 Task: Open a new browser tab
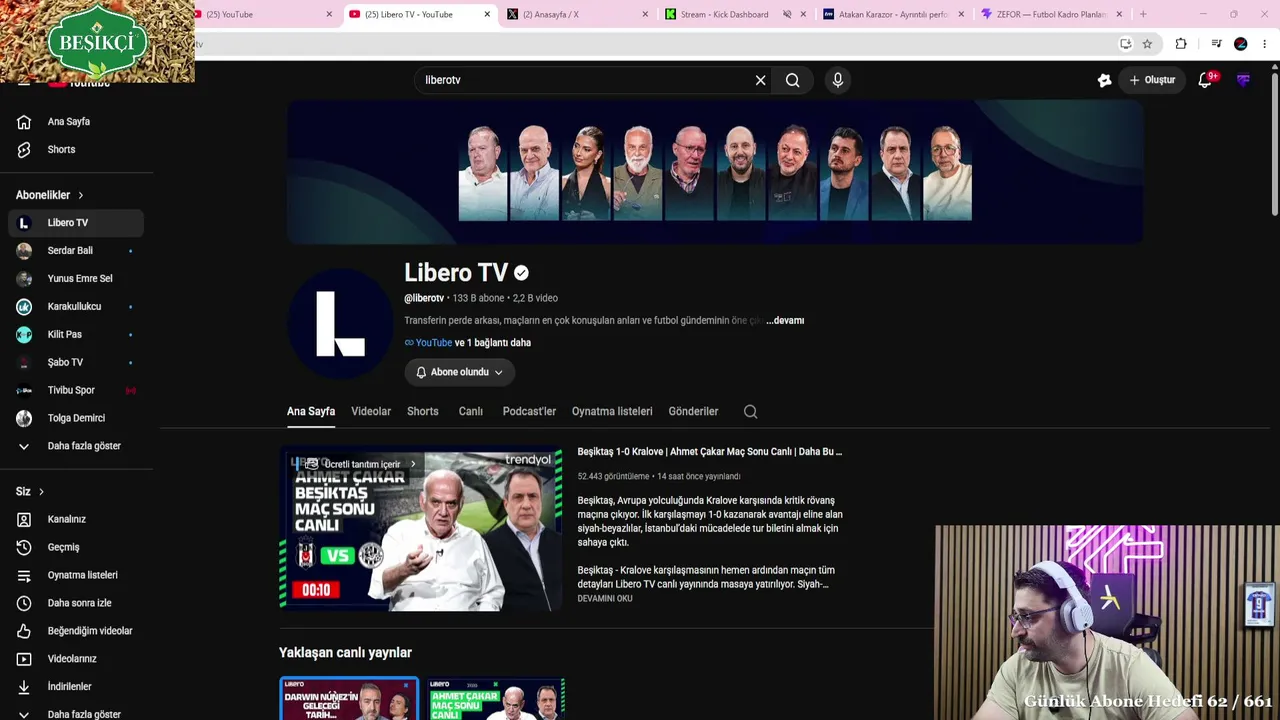click(x=1143, y=14)
